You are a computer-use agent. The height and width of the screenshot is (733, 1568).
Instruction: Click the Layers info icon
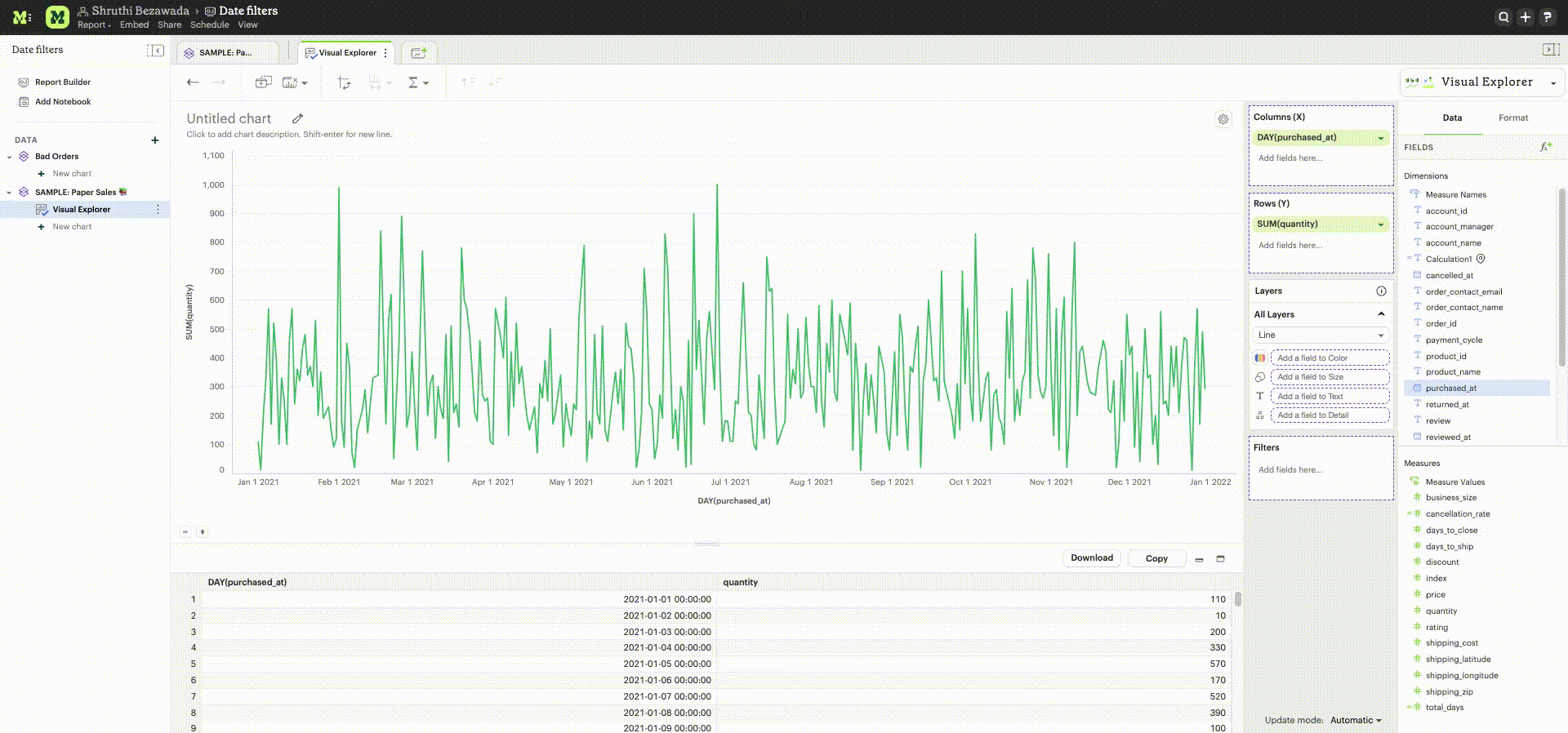pos(1381,291)
